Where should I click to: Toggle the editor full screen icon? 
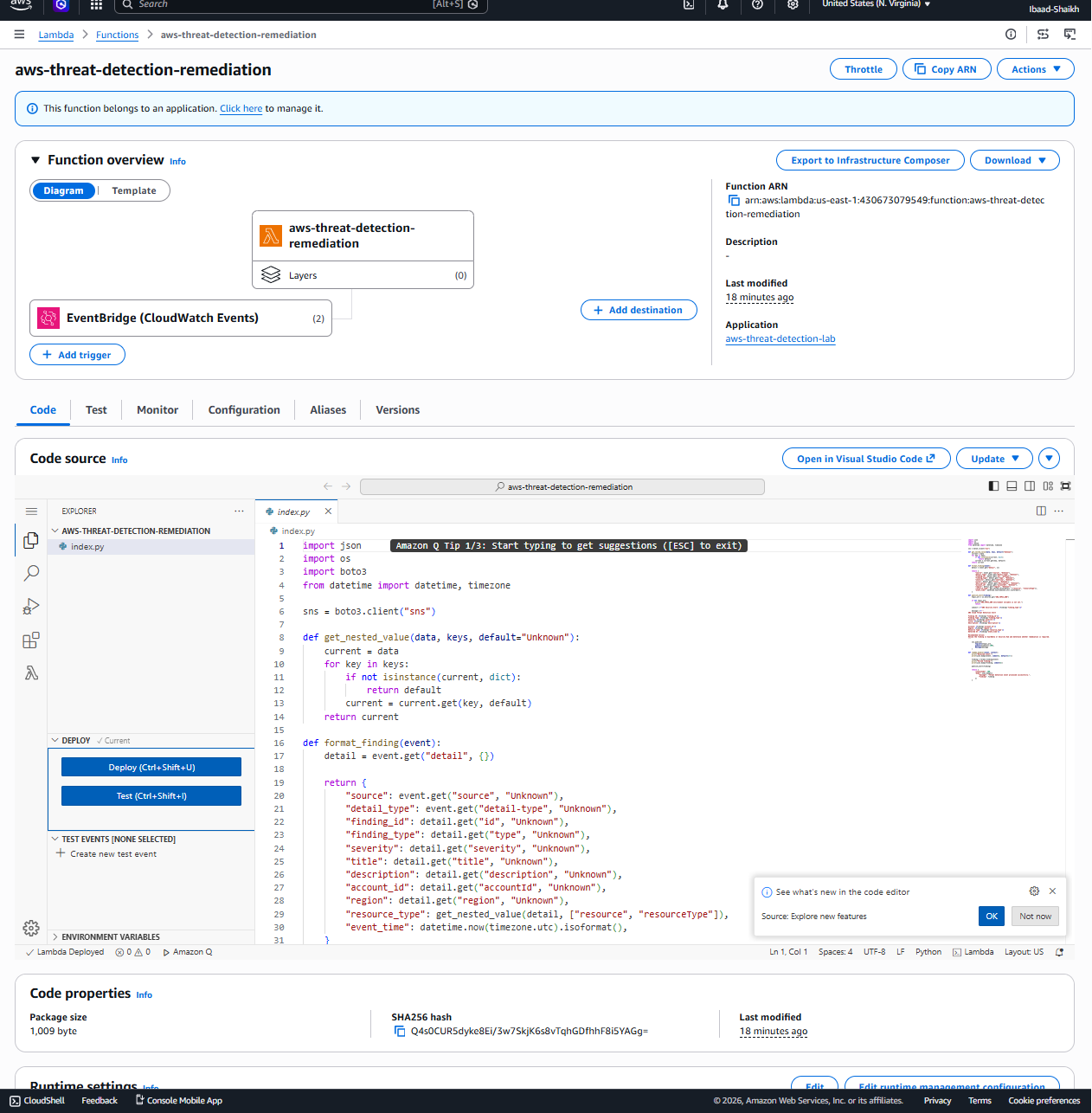[x=1066, y=486]
